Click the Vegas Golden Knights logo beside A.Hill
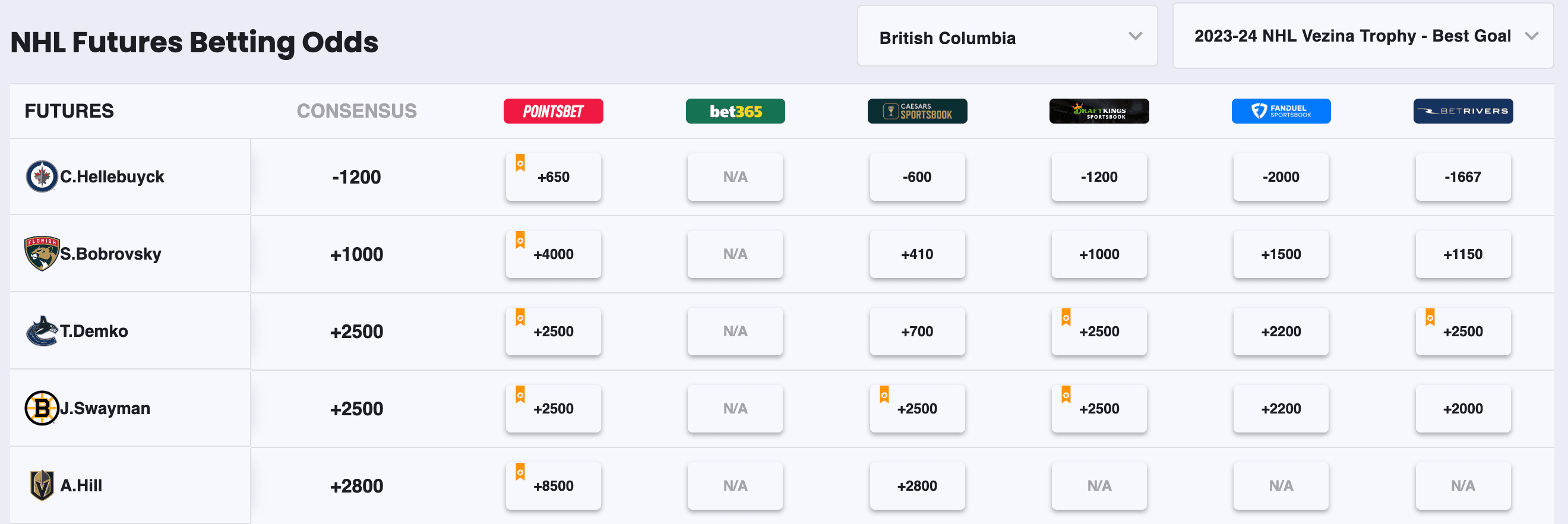This screenshot has width=1568, height=524. click(x=42, y=485)
